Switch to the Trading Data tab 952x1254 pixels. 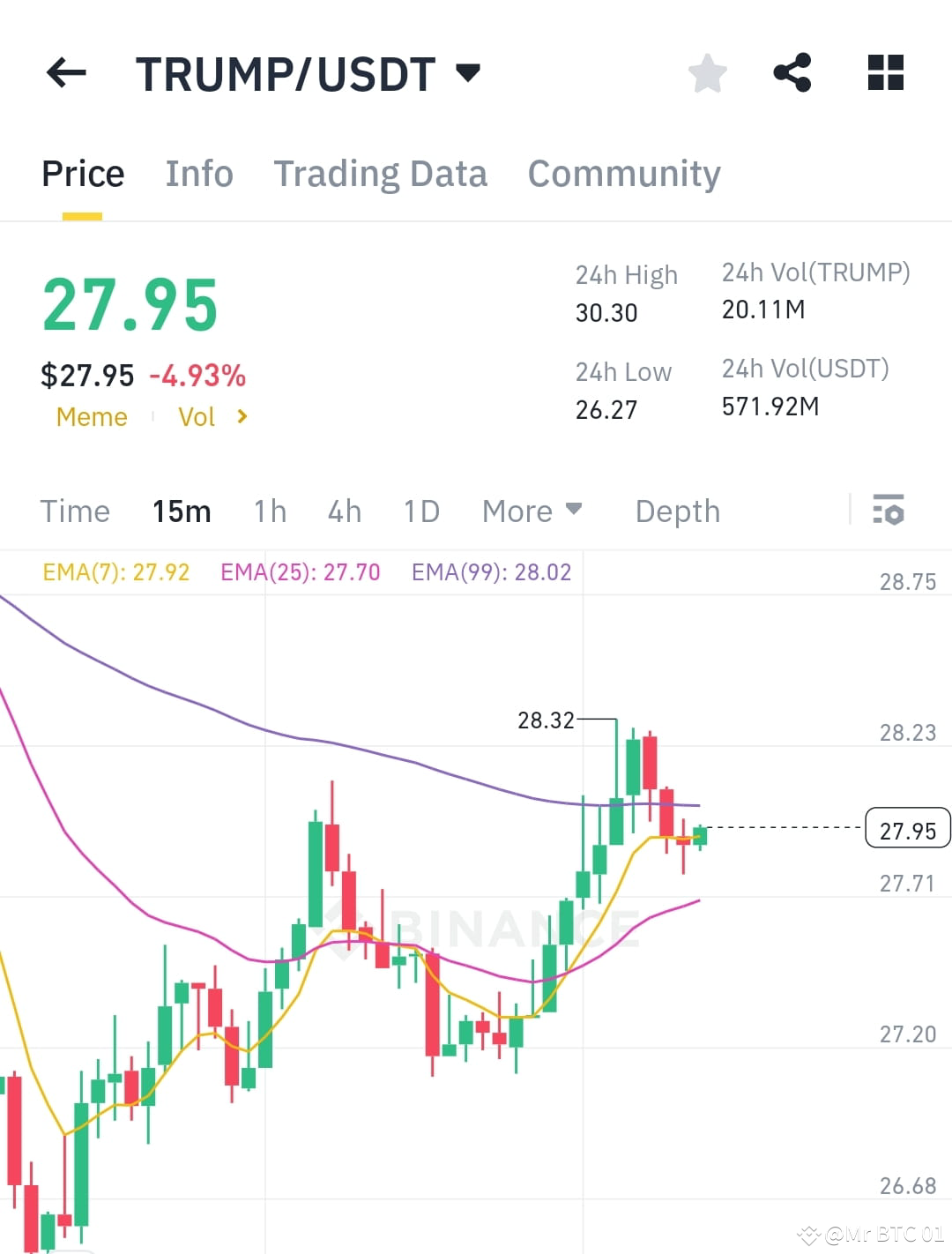click(x=381, y=173)
